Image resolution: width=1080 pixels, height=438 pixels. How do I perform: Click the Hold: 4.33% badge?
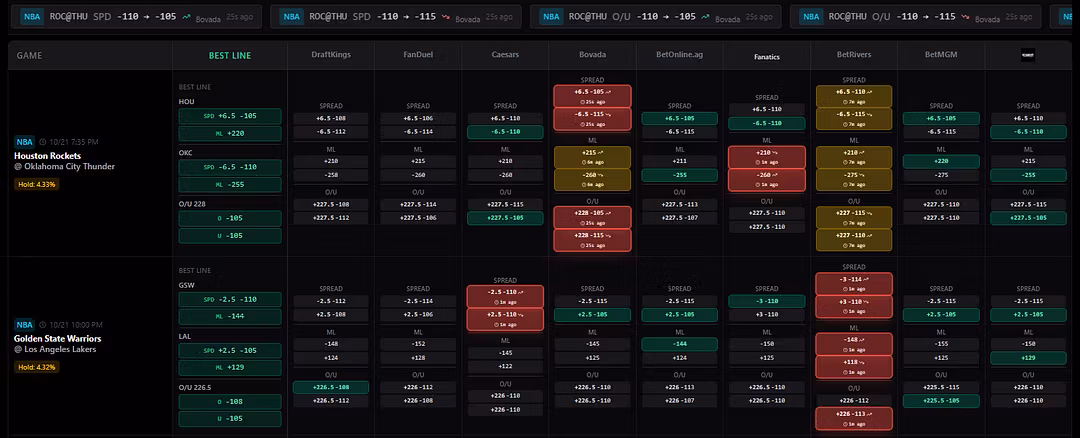[x=37, y=184]
